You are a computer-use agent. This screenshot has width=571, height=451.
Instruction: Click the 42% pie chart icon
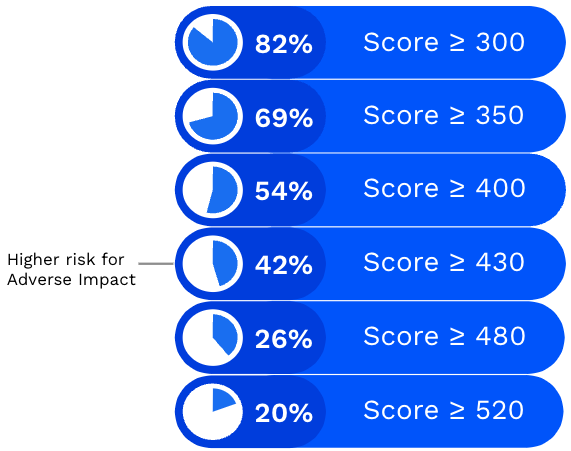[213, 263]
